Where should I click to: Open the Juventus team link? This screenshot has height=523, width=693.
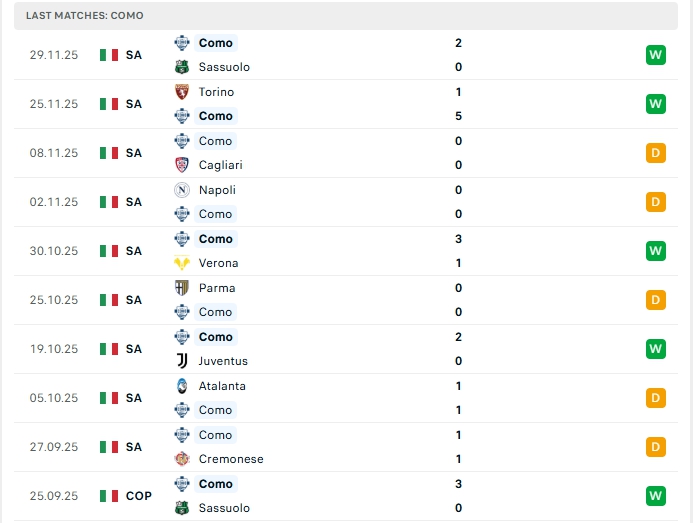[223, 361]
